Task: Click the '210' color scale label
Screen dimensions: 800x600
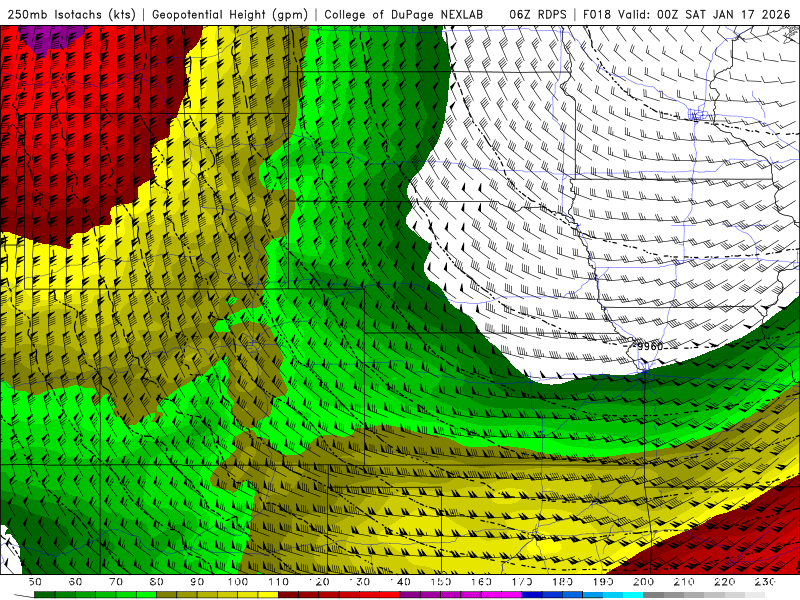Action: point(684,582)
